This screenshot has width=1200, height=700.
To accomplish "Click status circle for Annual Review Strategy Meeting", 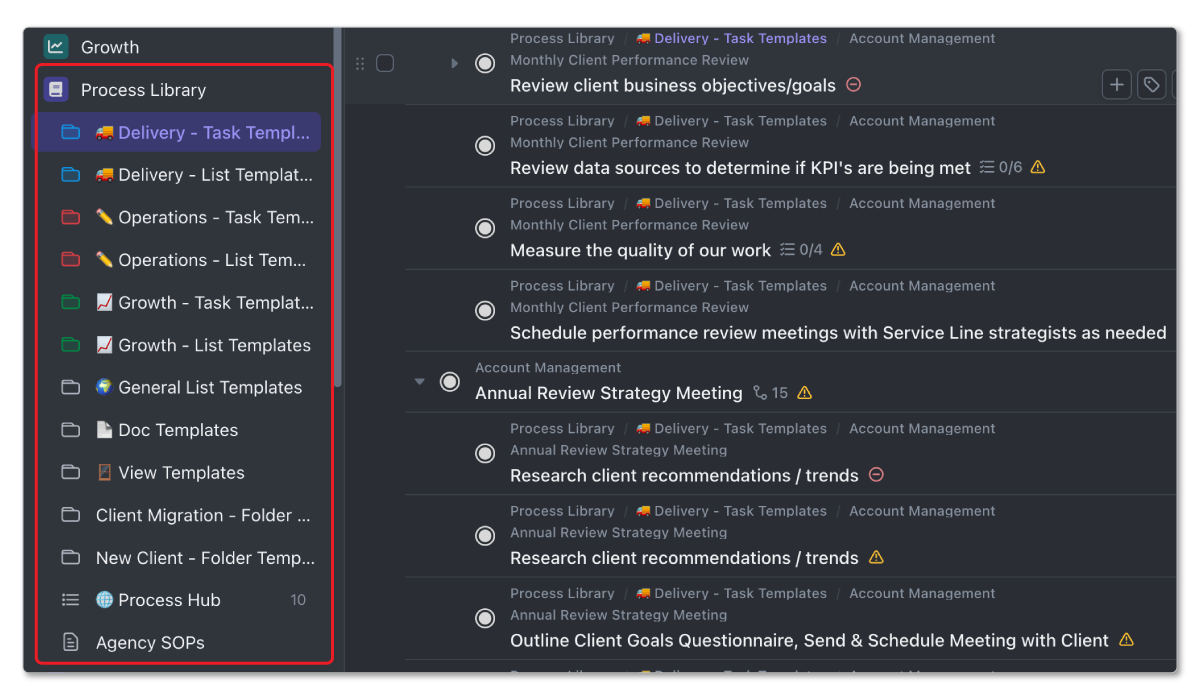I will [x=449, y=382].
